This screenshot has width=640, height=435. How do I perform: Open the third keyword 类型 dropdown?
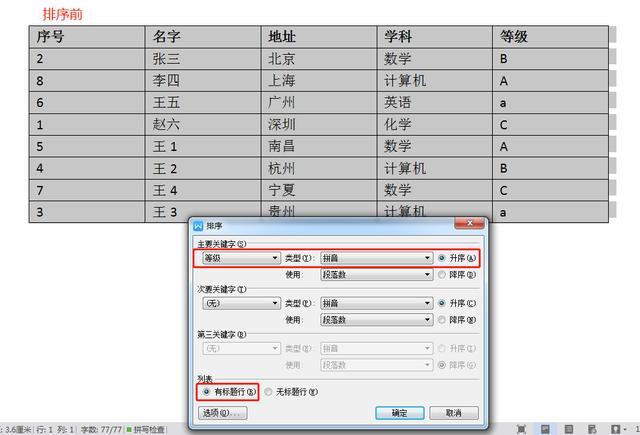[x=376, y=348]
